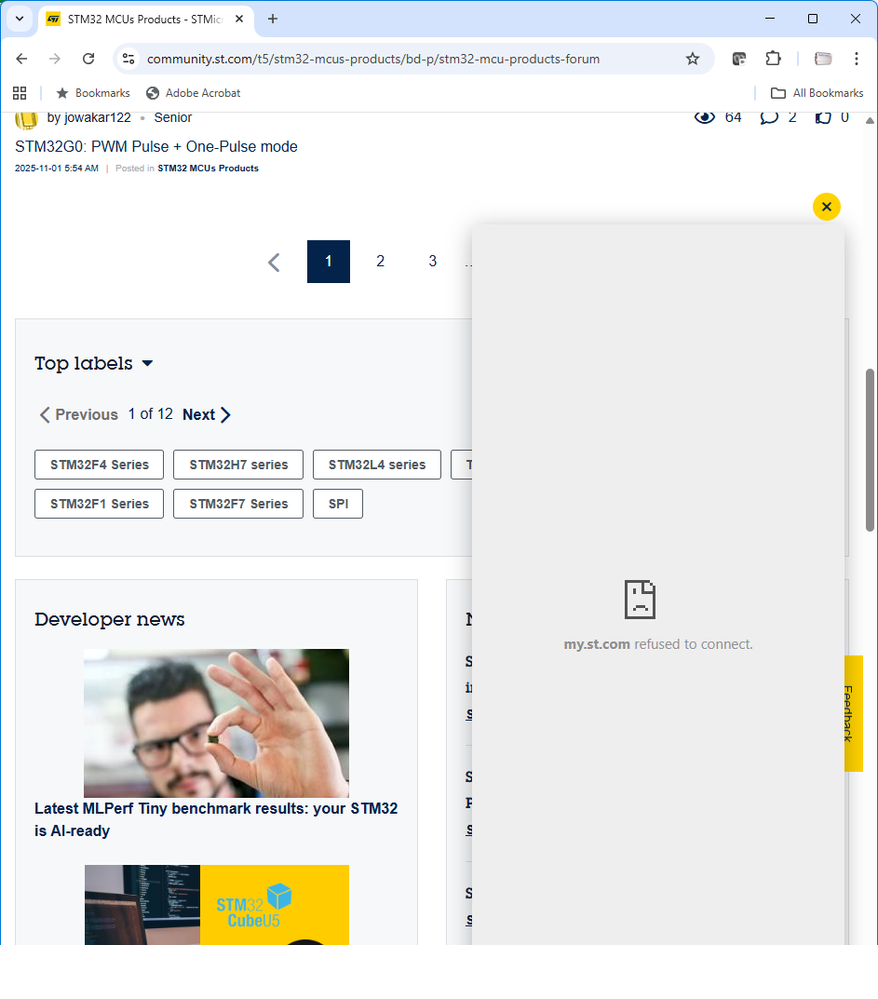The image size is (878, 999).
Task: Open the yellow Feedback side tab
Action: 853,714
